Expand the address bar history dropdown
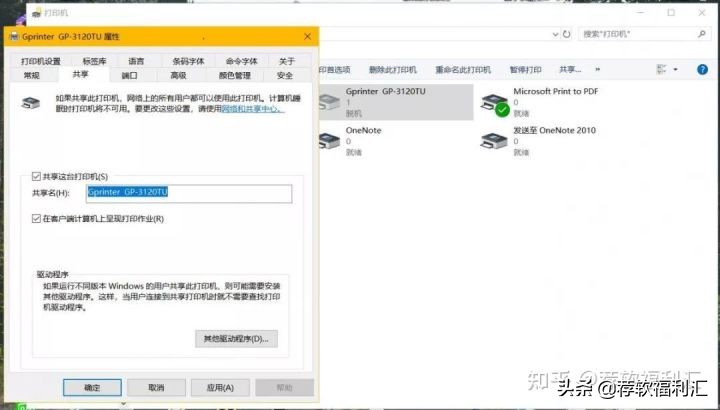The height and width of the screenshot is (410, 720). (555, 34)
